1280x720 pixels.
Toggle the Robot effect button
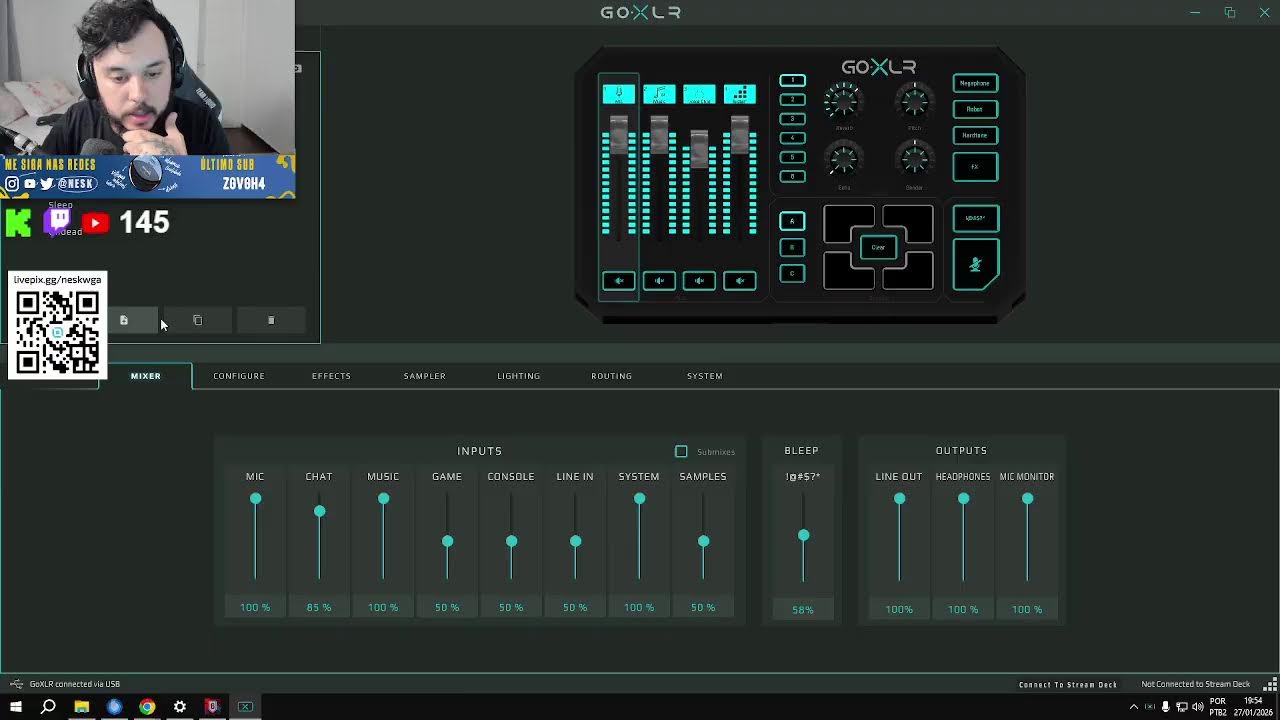[x=975, y=109]
